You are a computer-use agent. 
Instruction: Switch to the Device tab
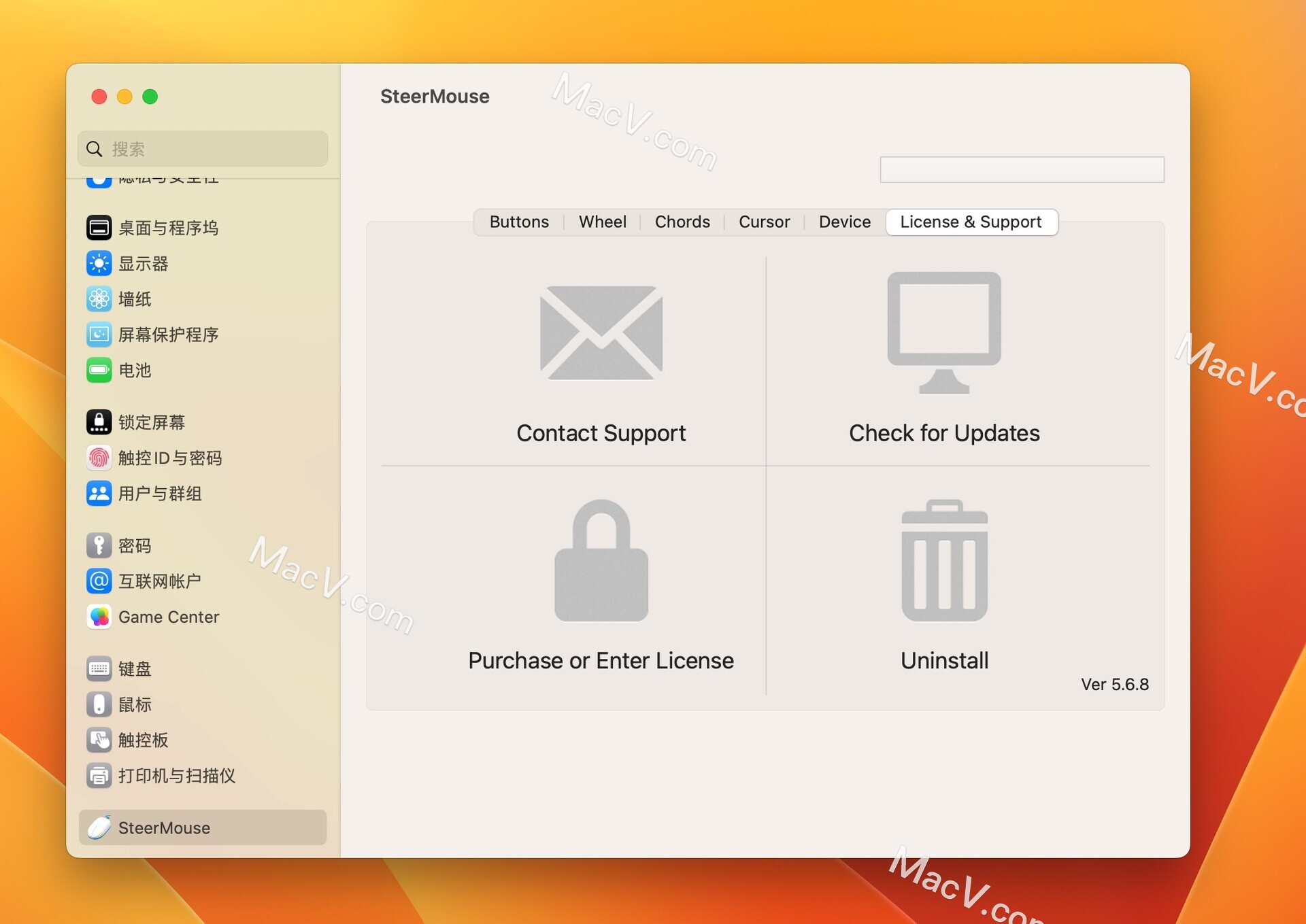point(845,222)
